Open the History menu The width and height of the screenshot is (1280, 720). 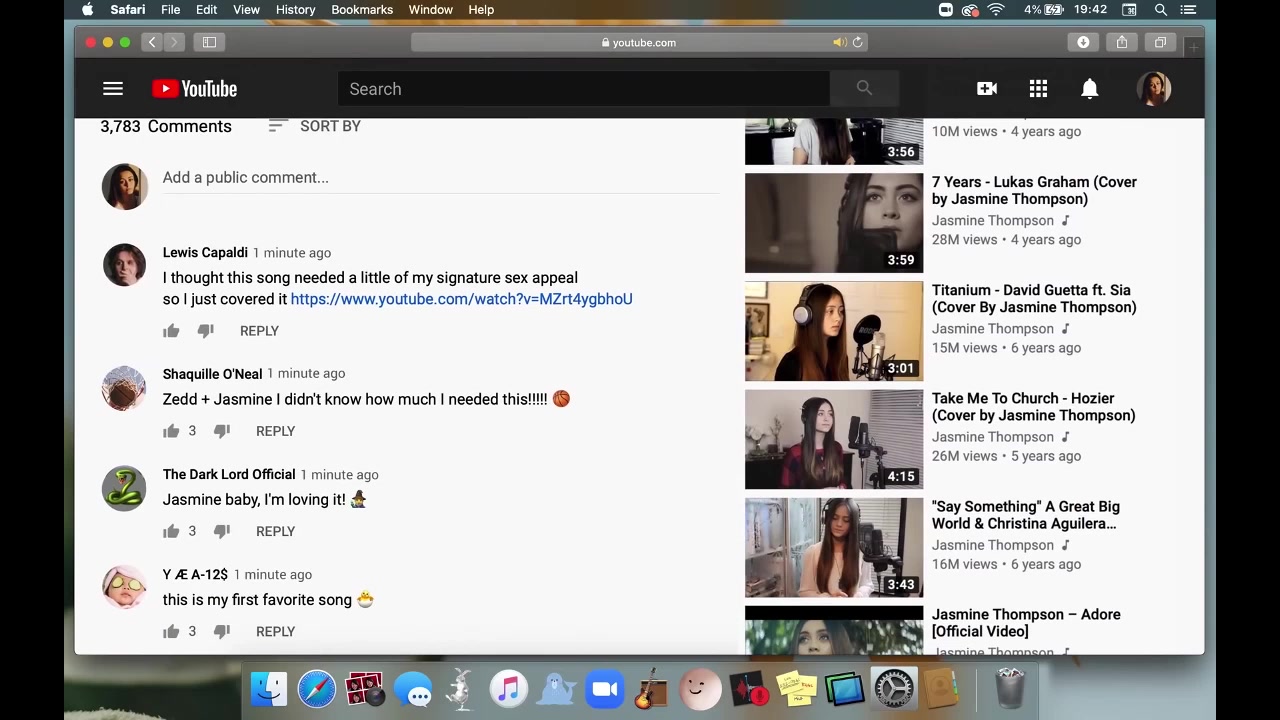[295, 10]
